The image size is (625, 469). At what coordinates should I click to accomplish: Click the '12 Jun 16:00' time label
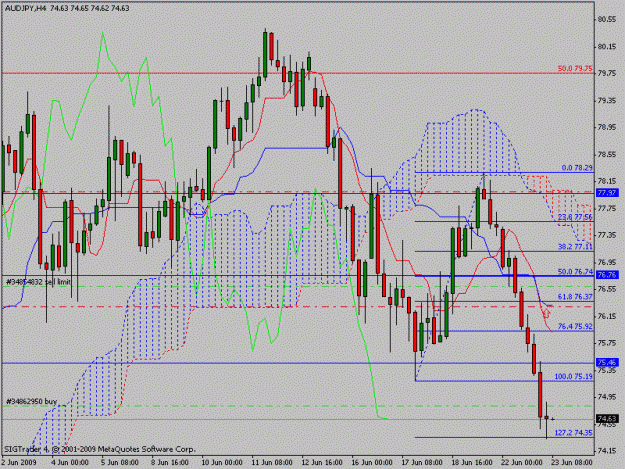click(x=322, y=462)
